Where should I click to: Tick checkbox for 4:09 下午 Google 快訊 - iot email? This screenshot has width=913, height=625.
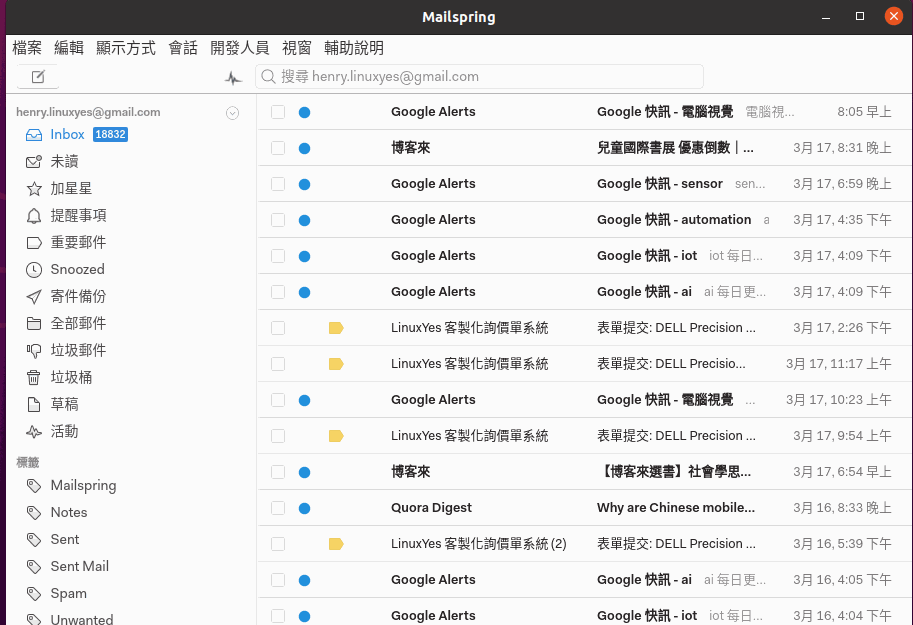tap(278, 256)
